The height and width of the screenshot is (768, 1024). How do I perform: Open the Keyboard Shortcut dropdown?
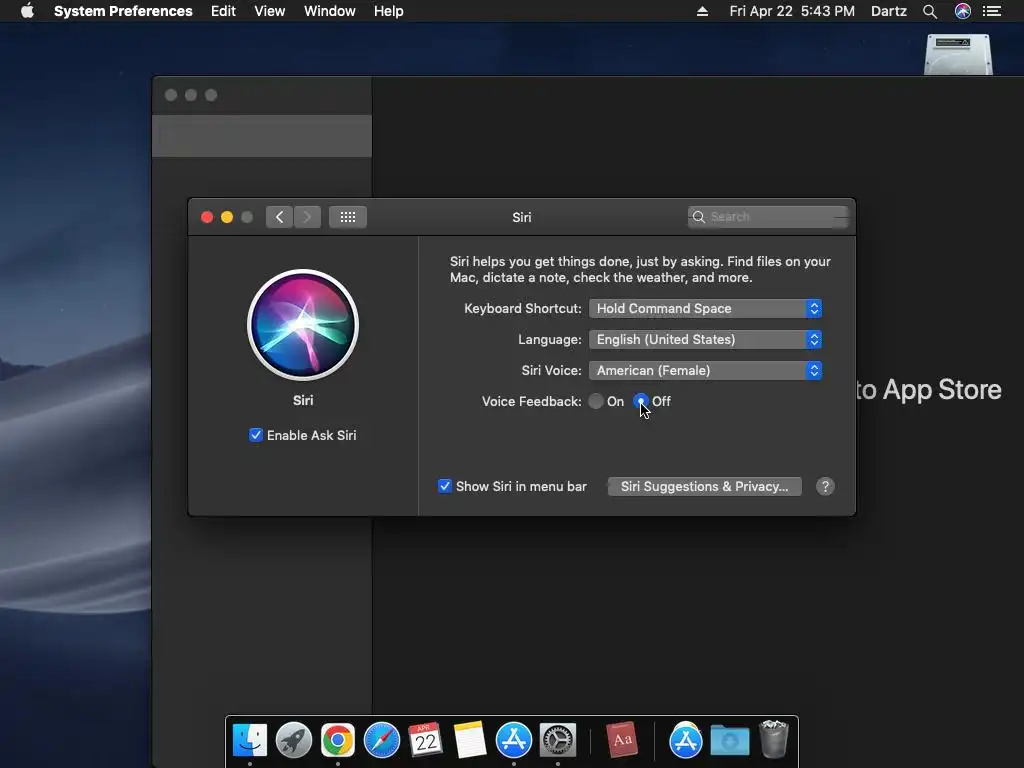(x=705, y=308)
